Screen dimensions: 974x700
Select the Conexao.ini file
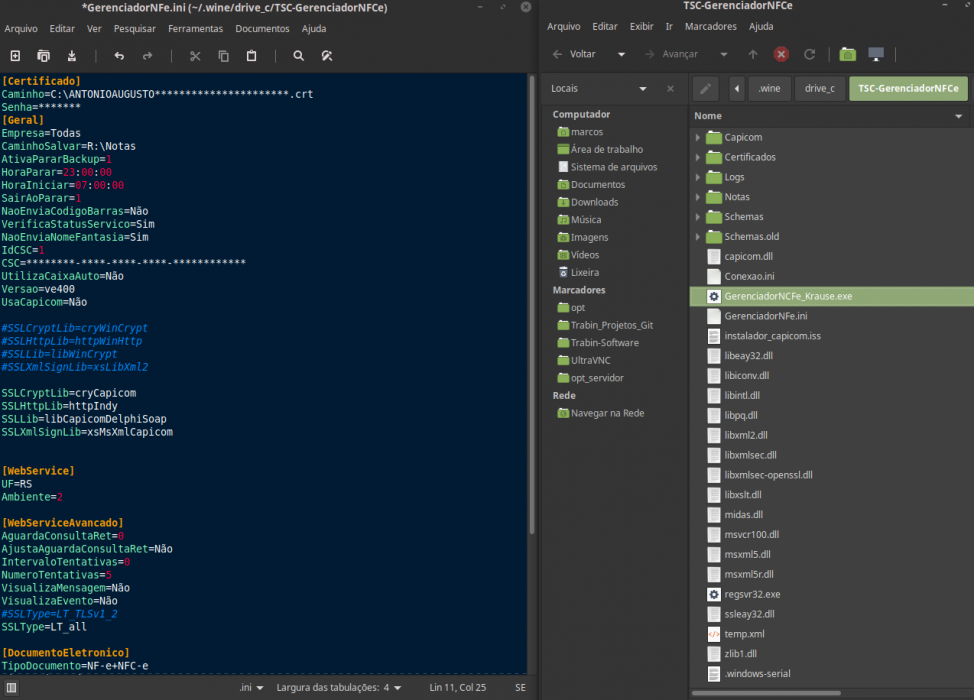[x=749, y=276]
